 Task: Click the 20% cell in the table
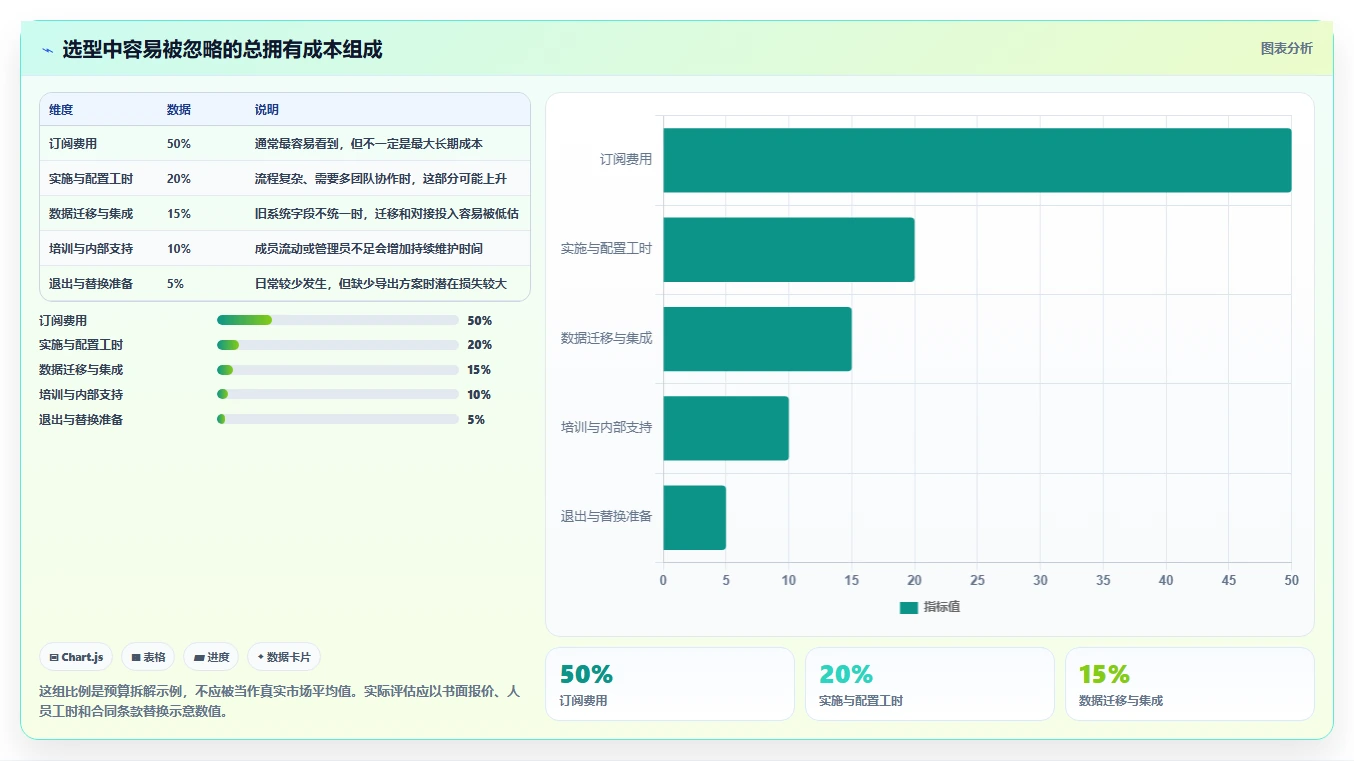click(179, 179)
